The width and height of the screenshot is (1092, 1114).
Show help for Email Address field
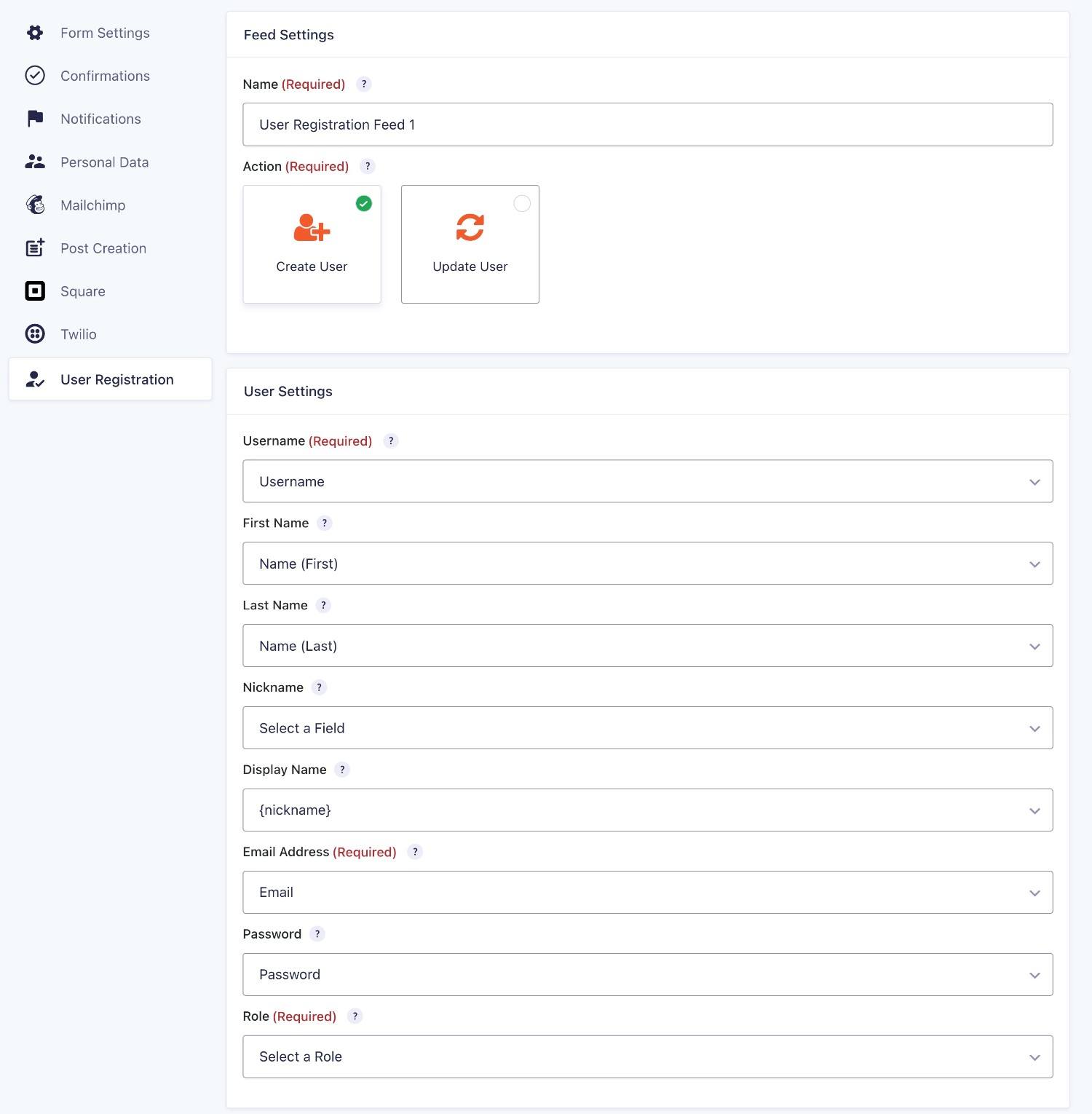(415, 852)
